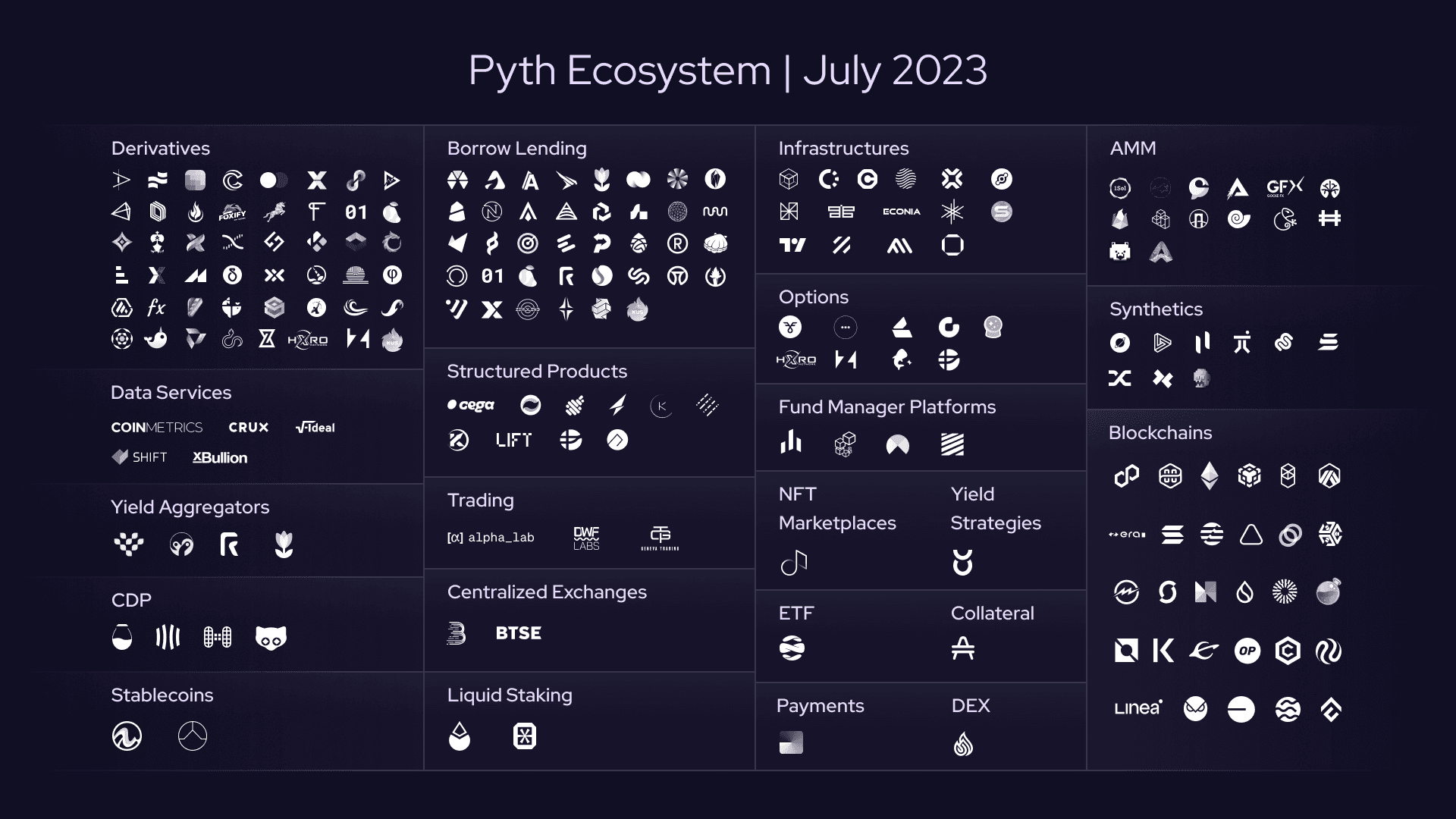The image size is (1456, 819).
Task: Click the owl face logo in CDP
Action: tap(271, 638)
